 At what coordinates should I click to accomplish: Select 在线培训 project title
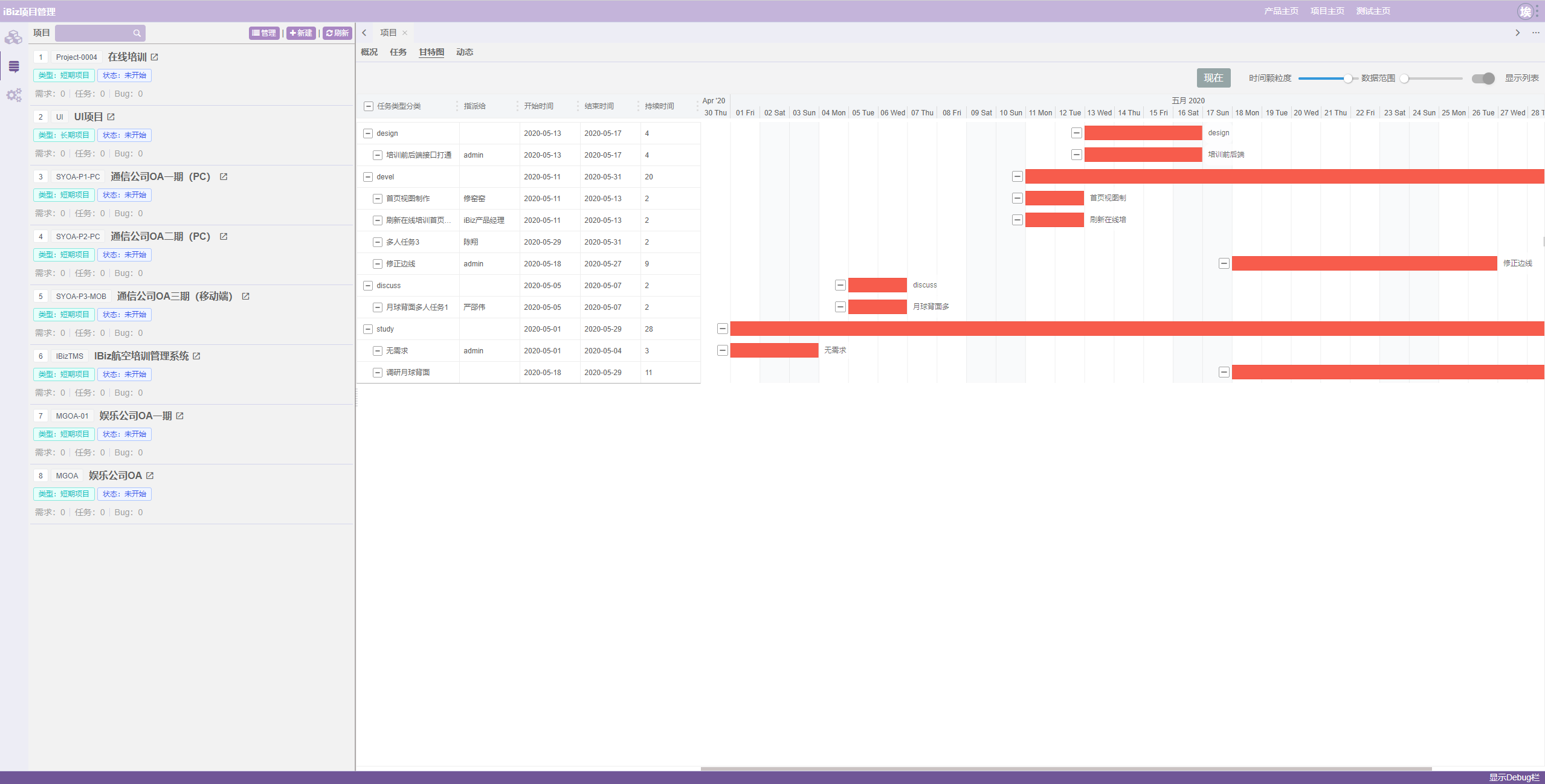pyautogui.click(x=127, y=57)
